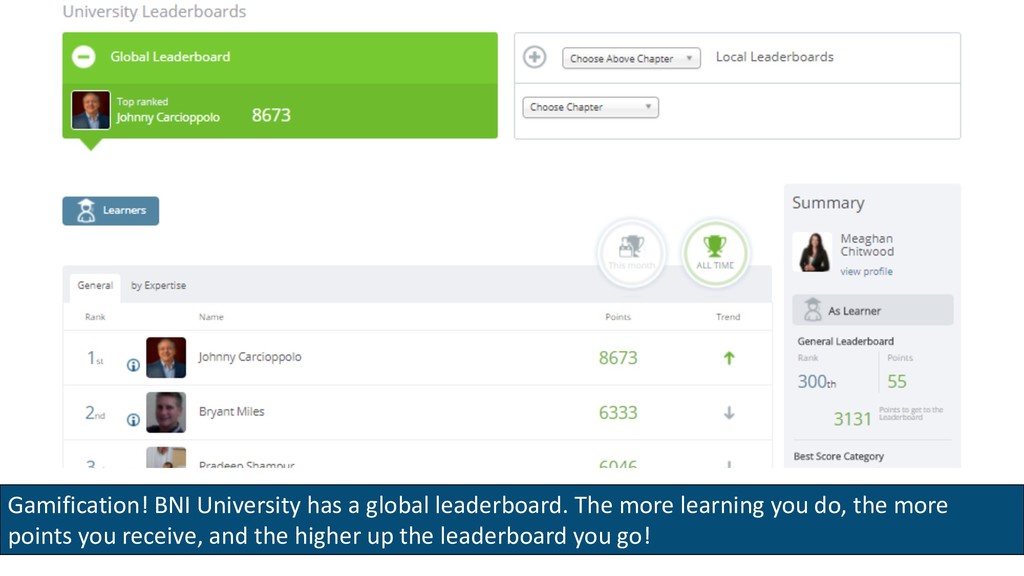Click the General Leaderboard label in Summary
1024x576 pixels.
click(x=845, y=341)
